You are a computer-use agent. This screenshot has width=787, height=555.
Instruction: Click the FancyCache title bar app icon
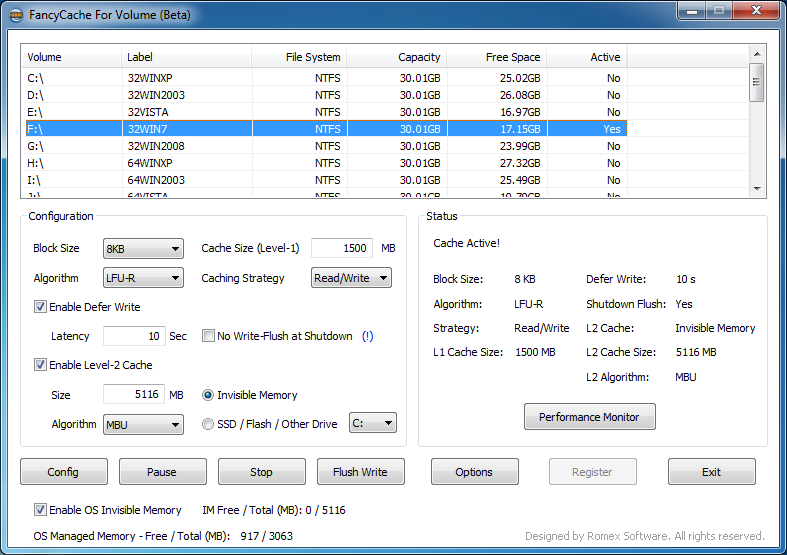(17, 15)
